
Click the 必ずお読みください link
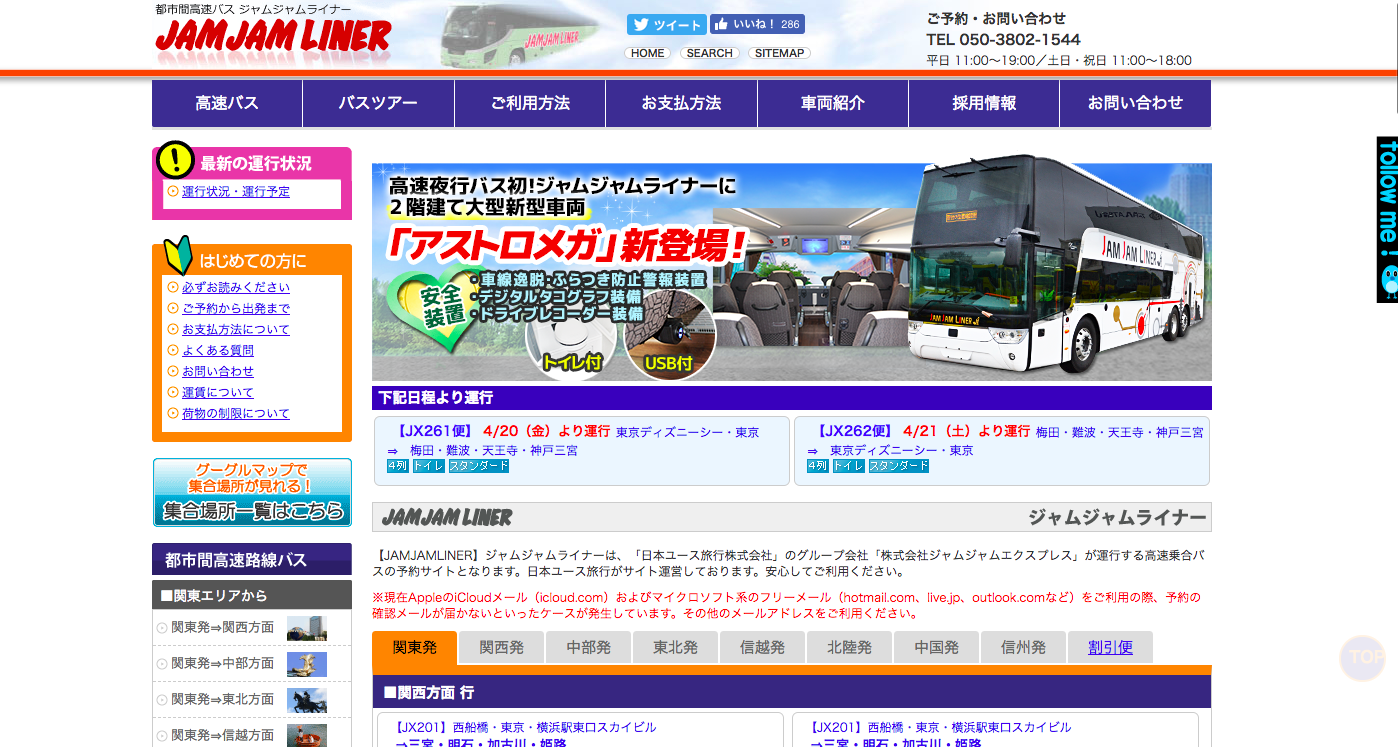236,287
